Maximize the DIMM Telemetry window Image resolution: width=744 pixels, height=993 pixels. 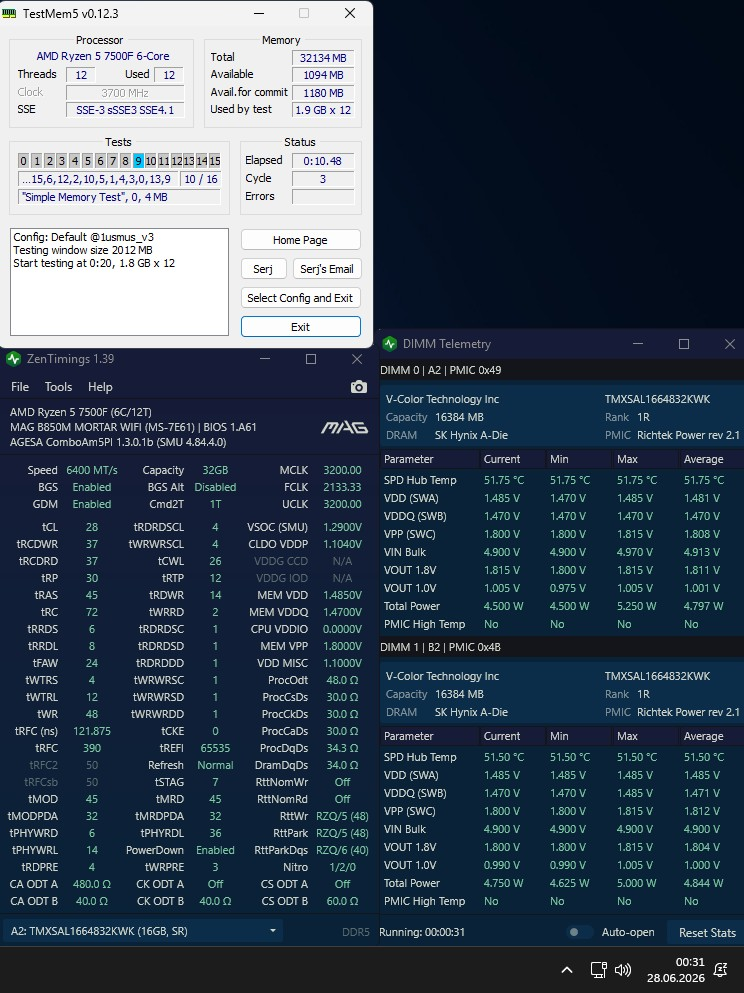coord(684,344)
